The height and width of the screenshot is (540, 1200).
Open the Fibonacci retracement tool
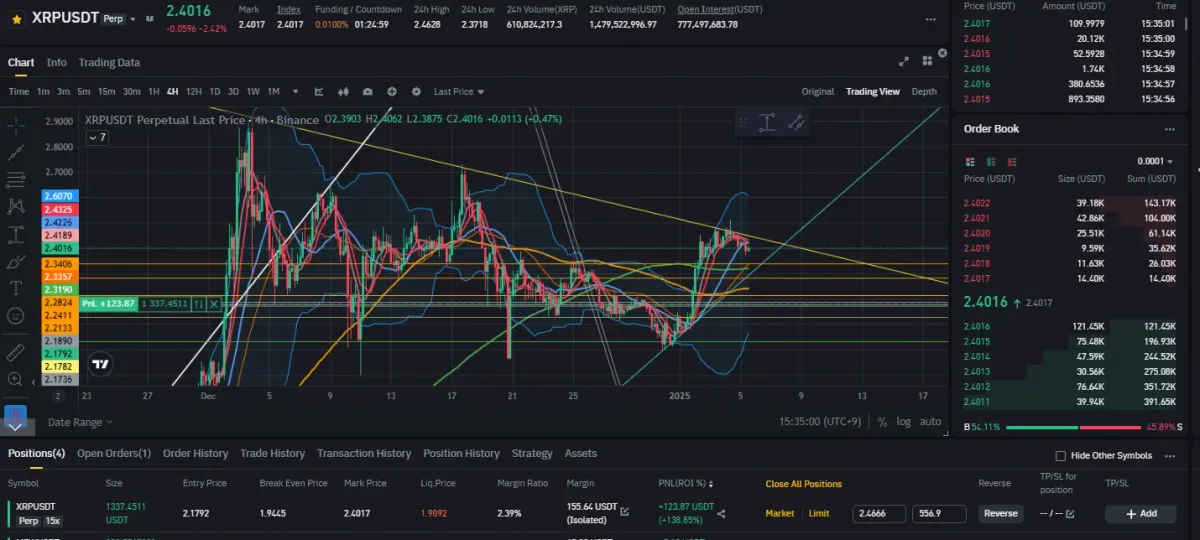[x=16, y=180]
